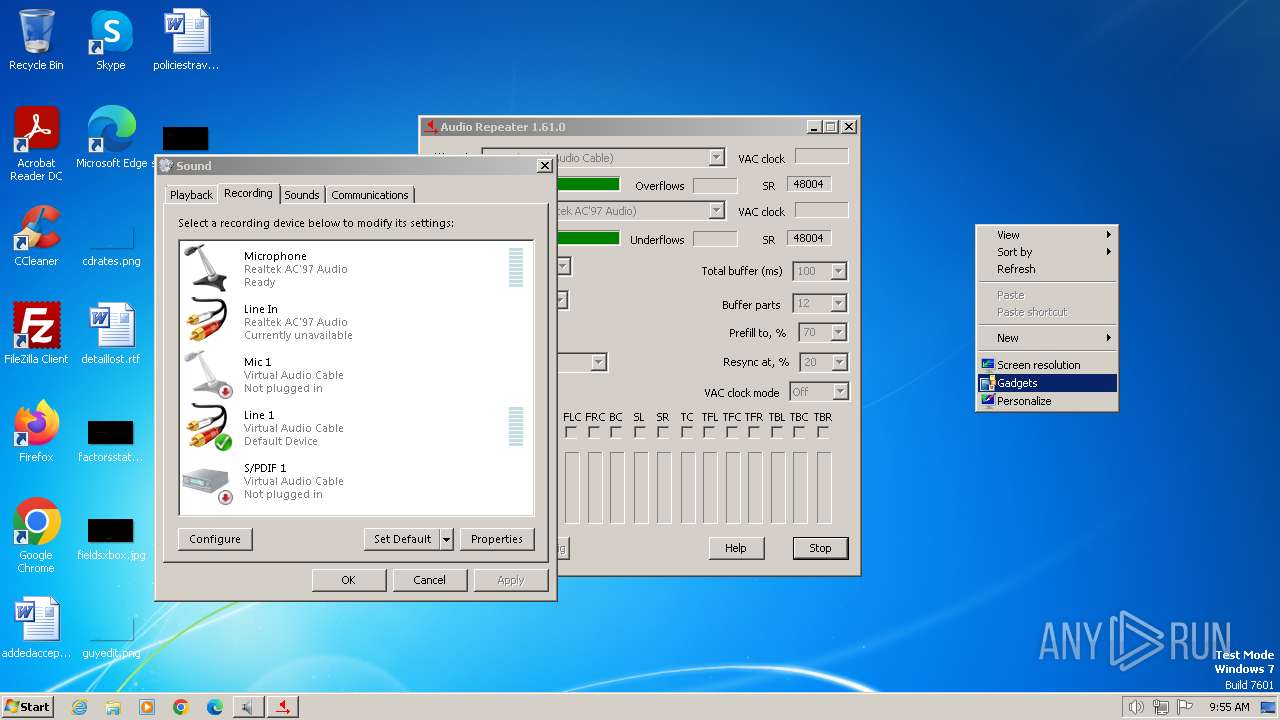
Task: Click the Underflows counter field
Action: (715, 239)
